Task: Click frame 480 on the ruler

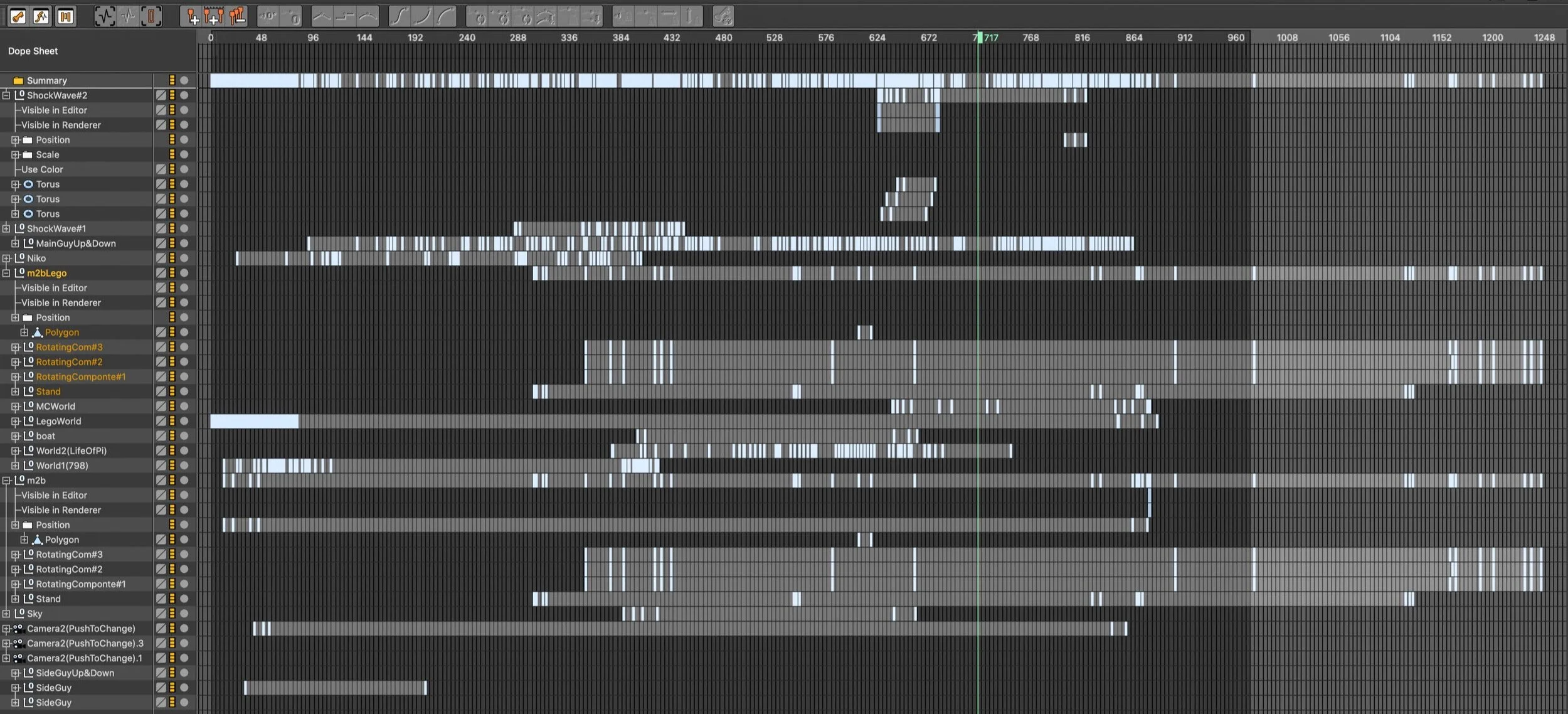Action: point(723,38)
